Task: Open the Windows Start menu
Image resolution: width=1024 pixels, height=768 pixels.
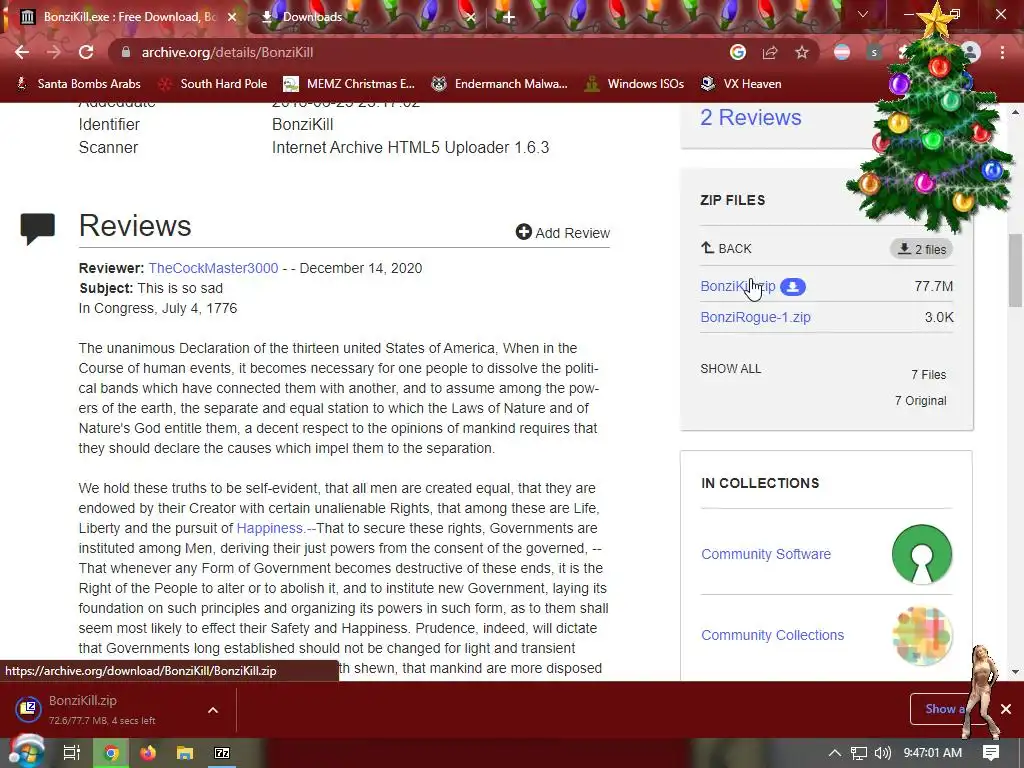Action: tap(26, 752)
